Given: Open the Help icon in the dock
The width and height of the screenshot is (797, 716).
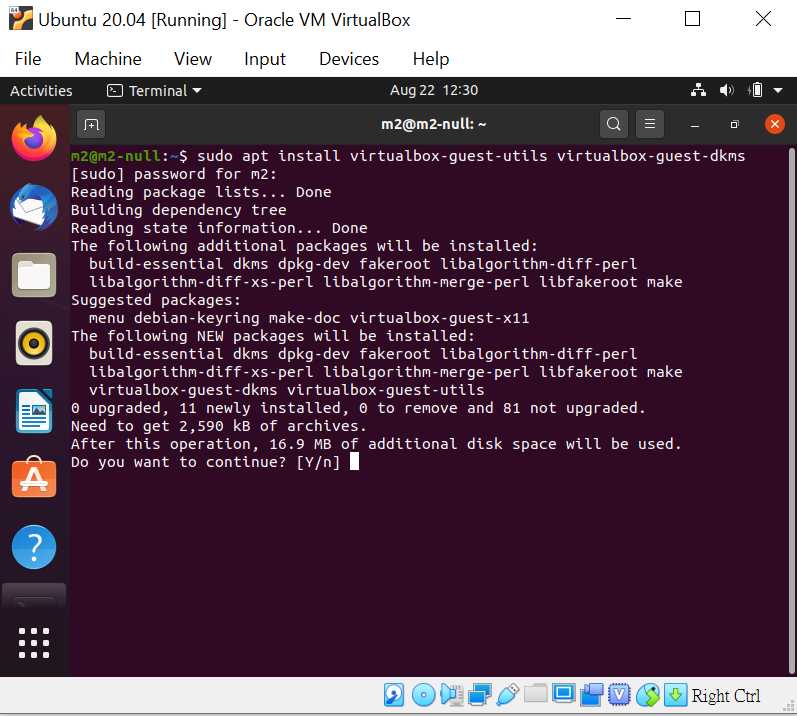Looking at the screenshot, I should (34, 547).
